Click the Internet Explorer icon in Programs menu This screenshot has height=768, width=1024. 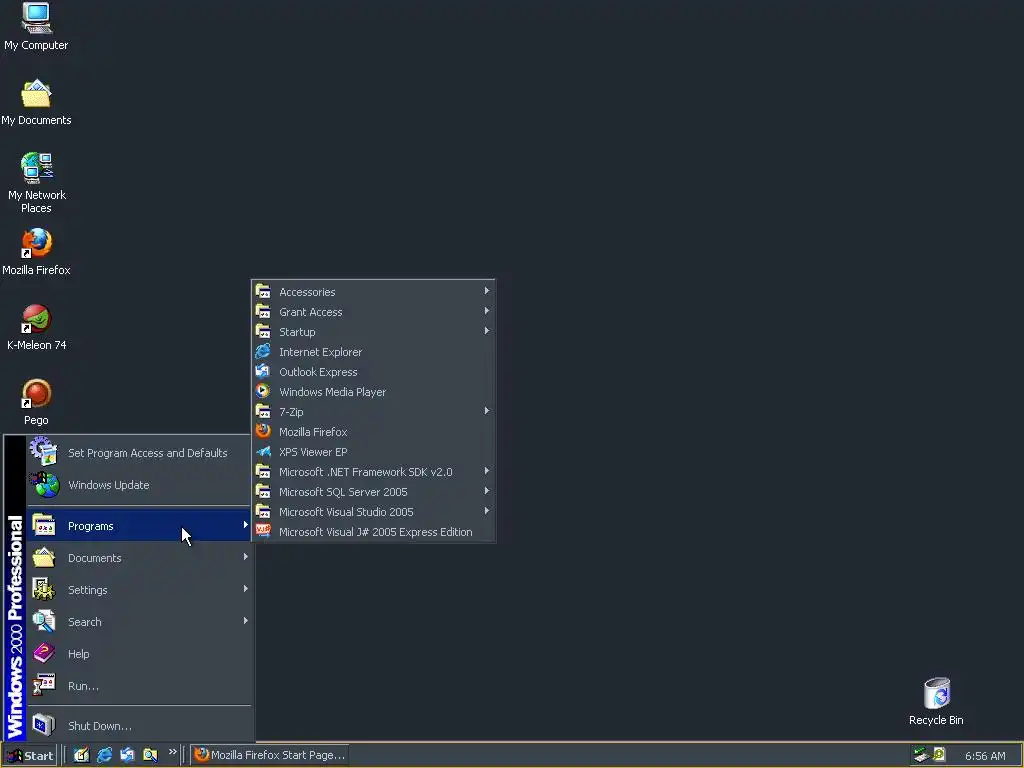pyautogui.click(x=263, y=352)
